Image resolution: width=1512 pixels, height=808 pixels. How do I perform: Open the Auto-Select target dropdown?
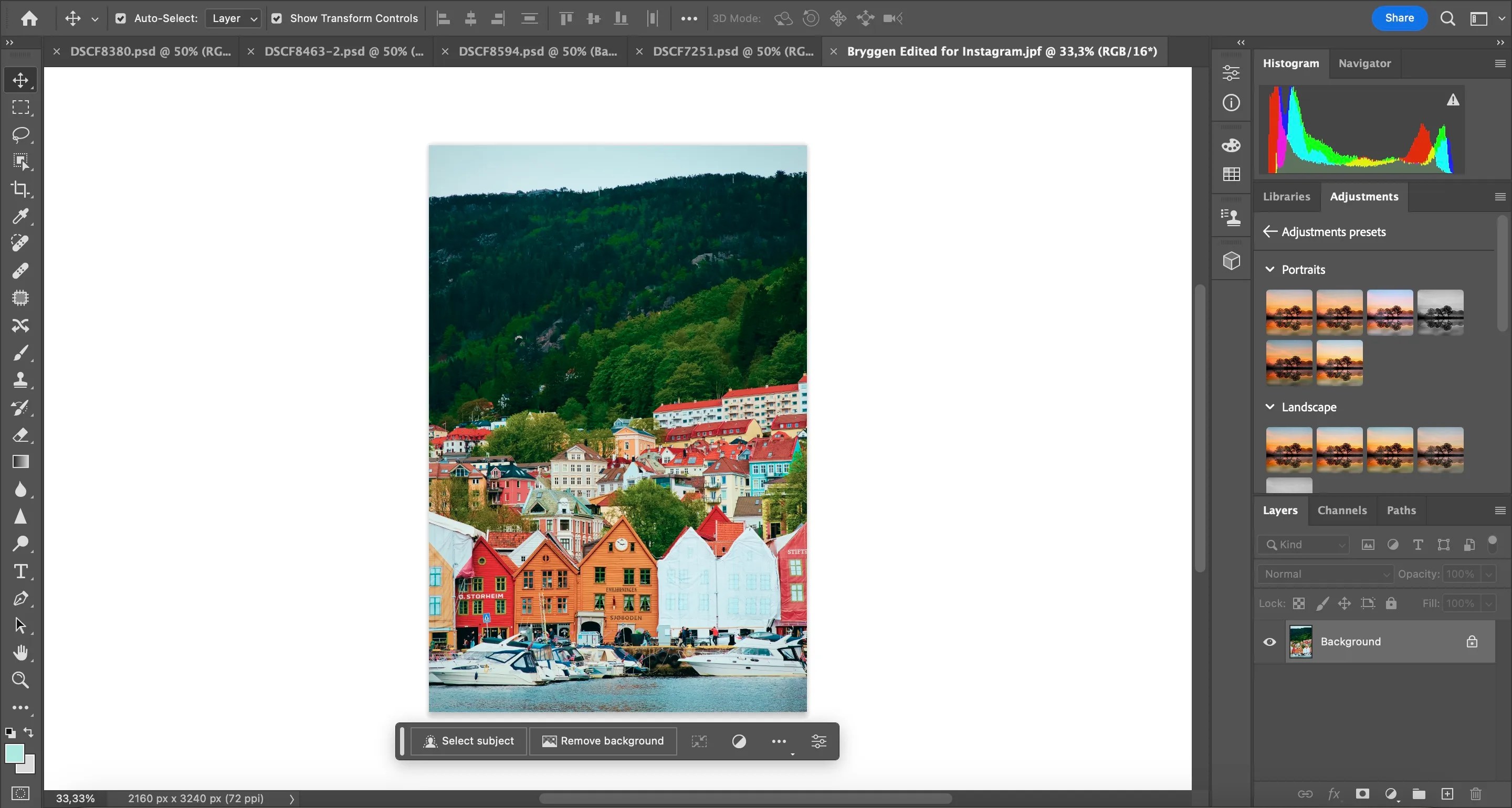233,18
